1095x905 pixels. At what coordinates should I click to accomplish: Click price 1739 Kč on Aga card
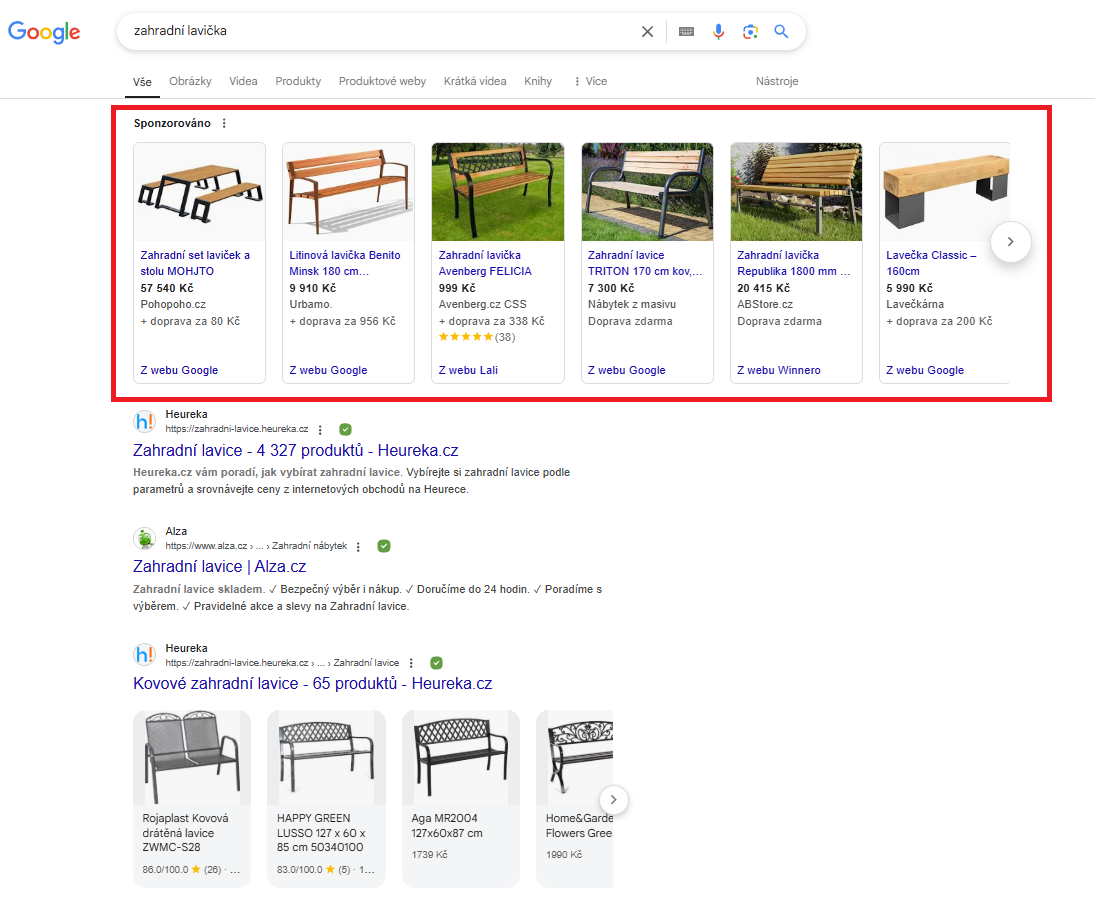[429, 855]
